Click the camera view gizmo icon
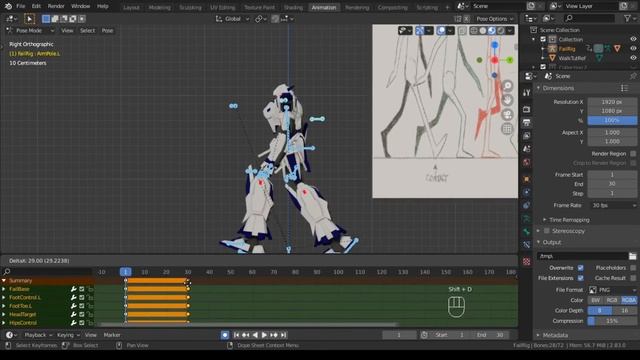Image resolution: width=640 pixels, height=360 pixels. (507, 115)
